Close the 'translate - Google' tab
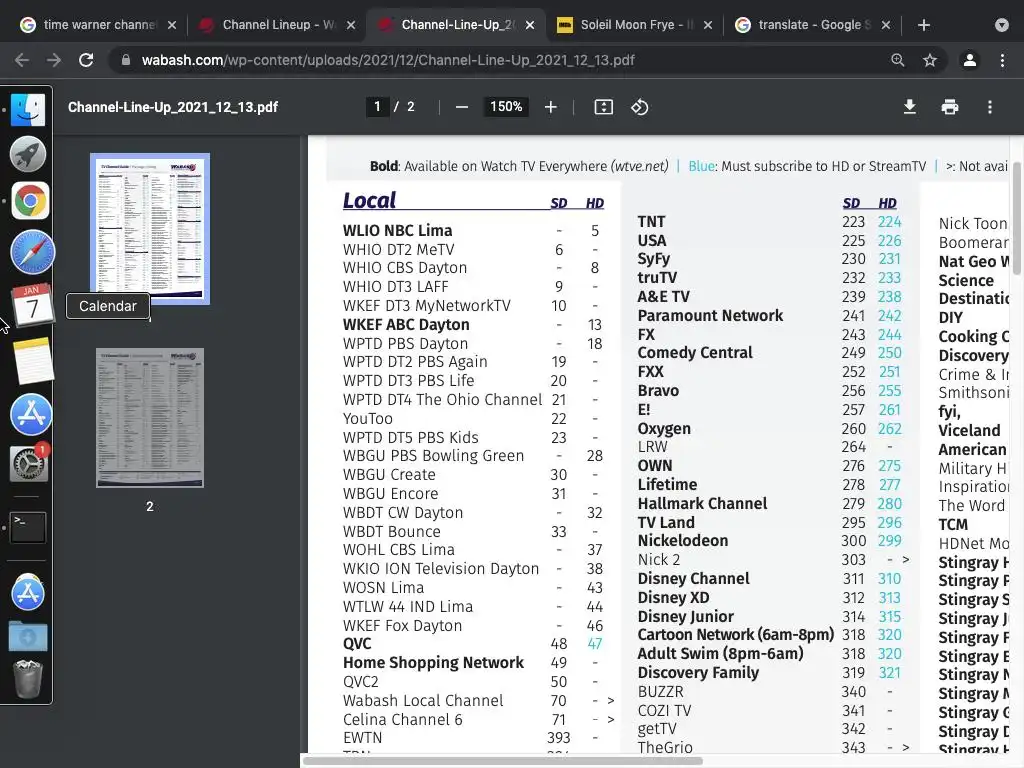This screenshot has height=768, width=1024. click(886, 25)
